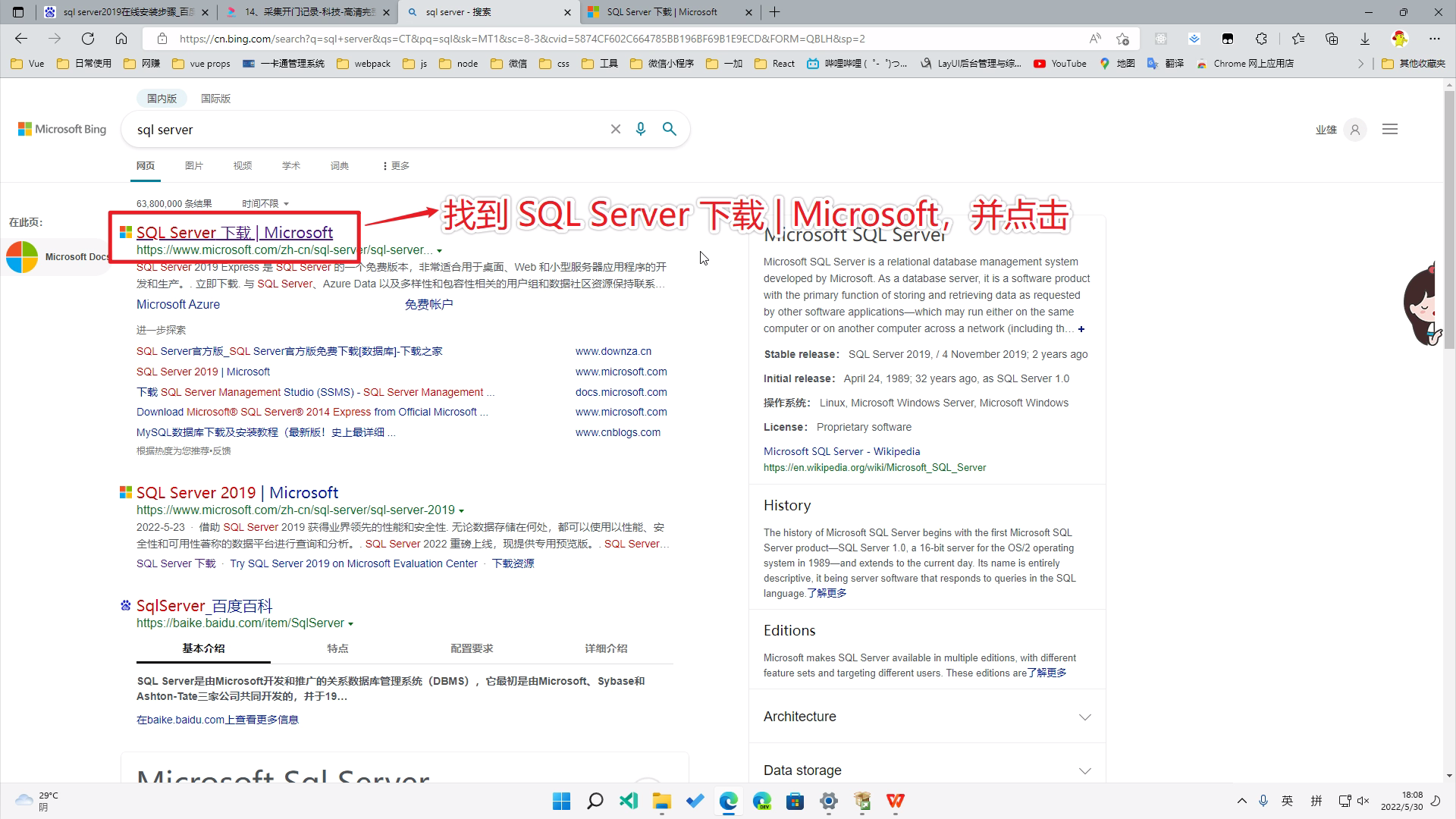The width and height of the screenshot is (1456, 819).
Task: Switch to the 特点 Baidu tab
Action: (337, 648)
